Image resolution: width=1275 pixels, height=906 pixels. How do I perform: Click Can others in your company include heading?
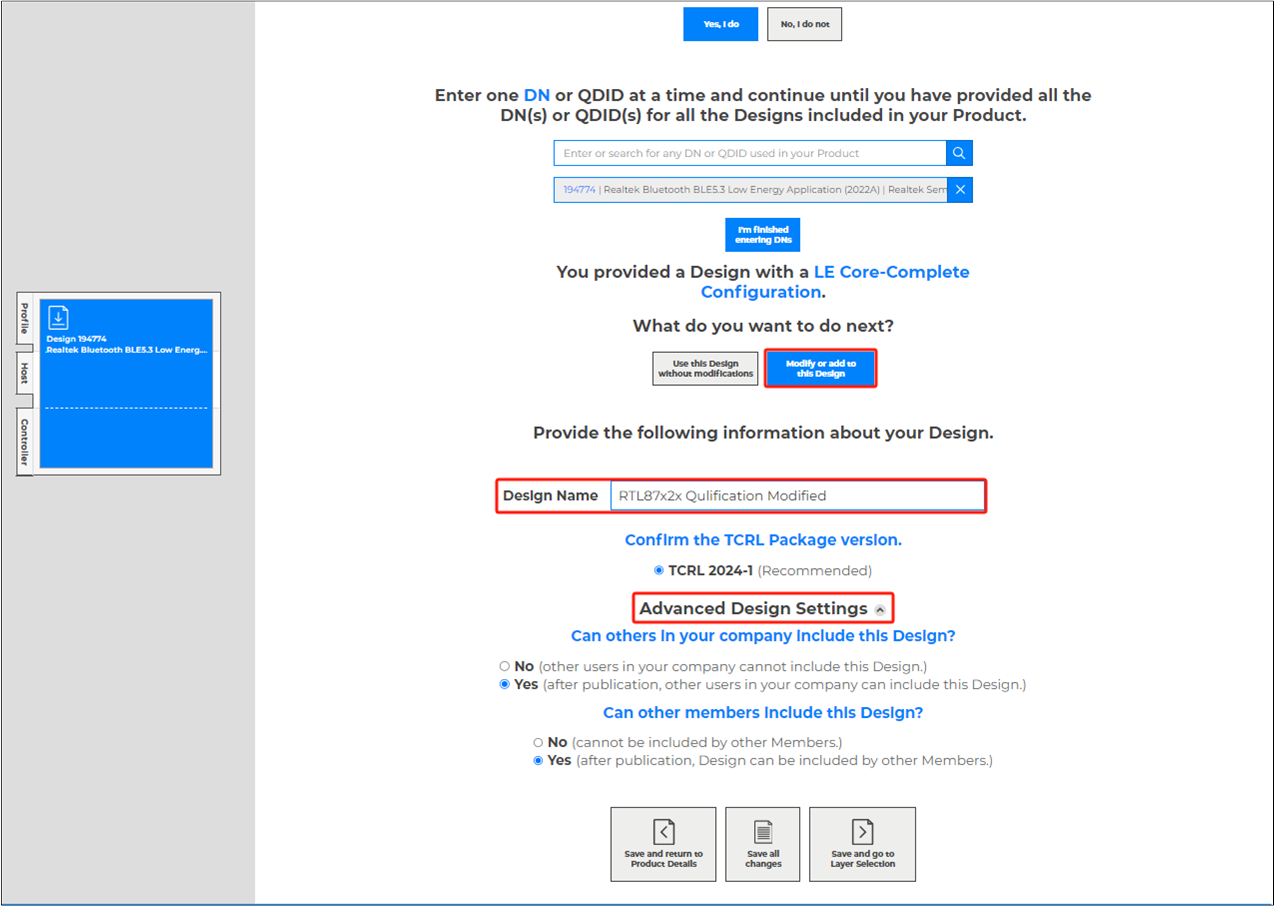(x=763, y=636)
